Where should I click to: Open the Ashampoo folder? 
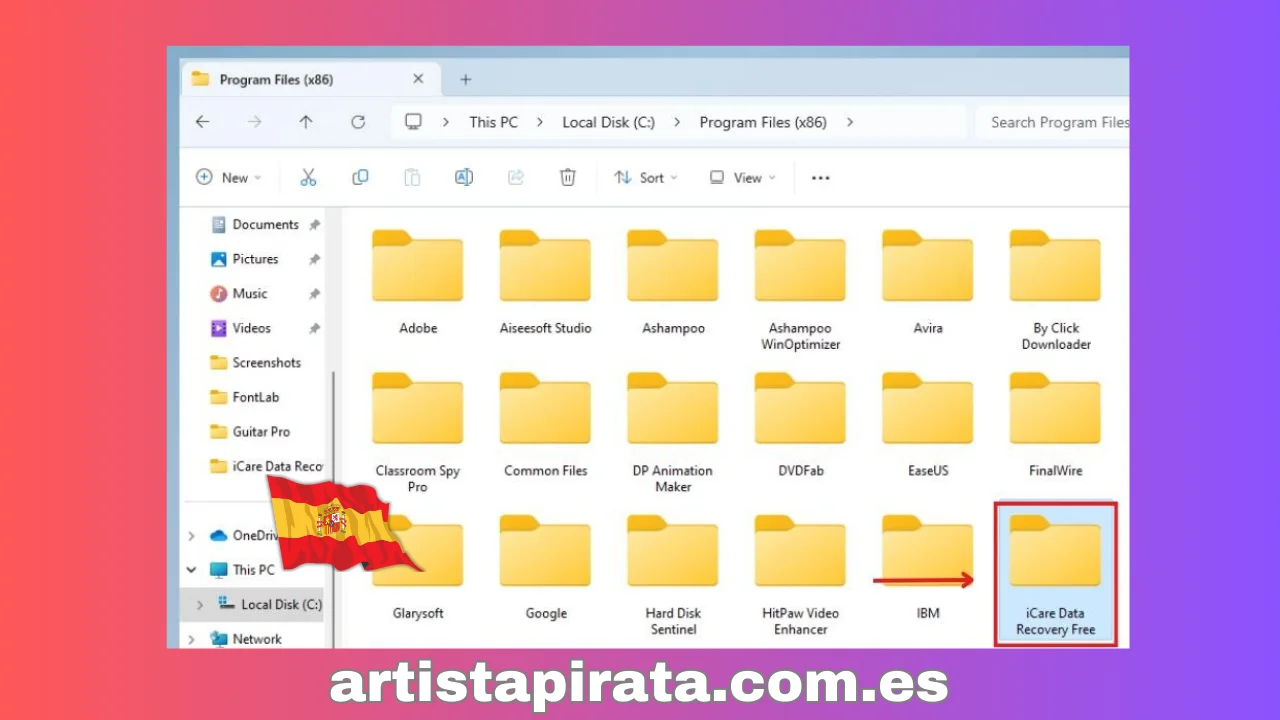coord(673,282)
